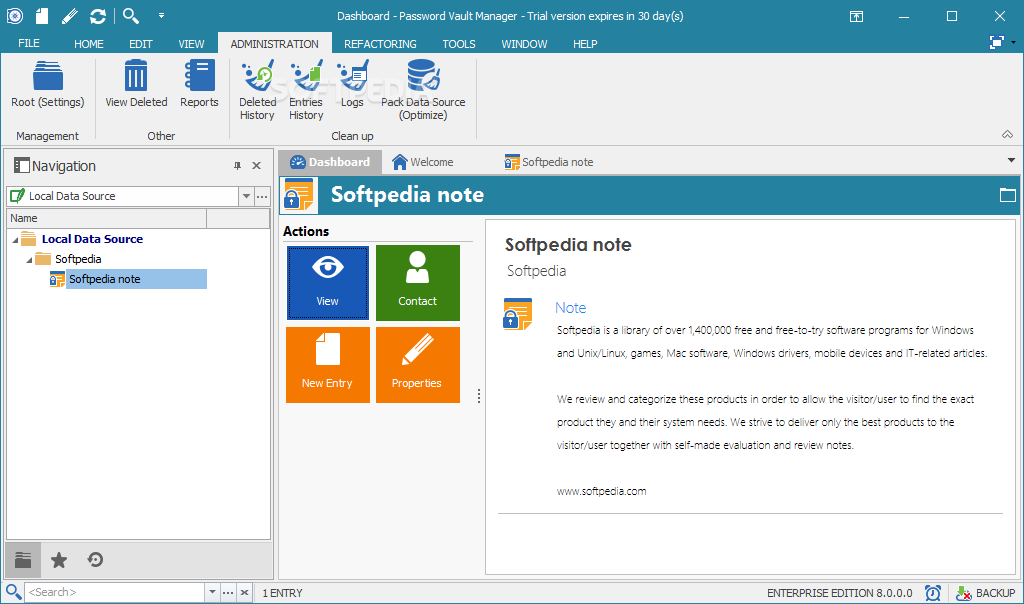Open the VIEW ribbon tab

point(191,44)
